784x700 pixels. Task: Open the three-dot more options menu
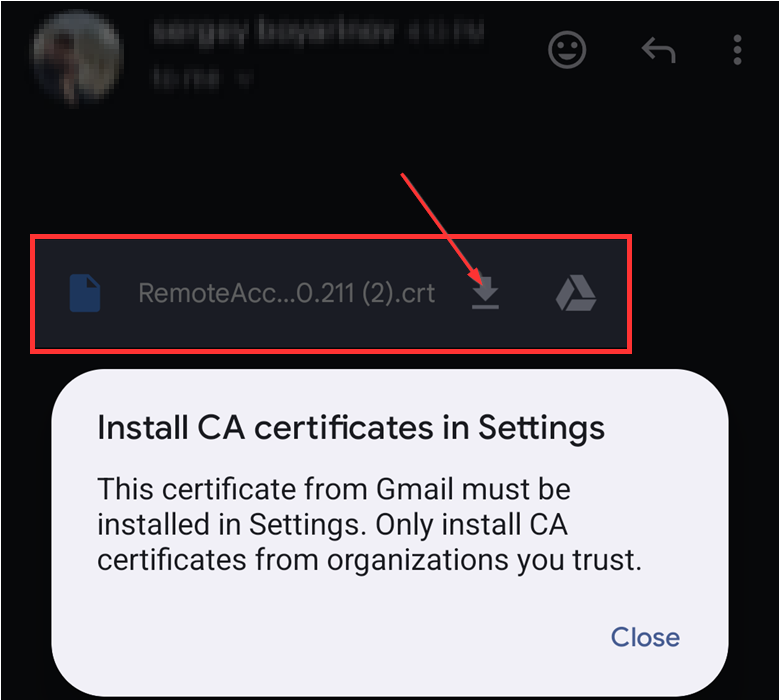tap(737, 50)
